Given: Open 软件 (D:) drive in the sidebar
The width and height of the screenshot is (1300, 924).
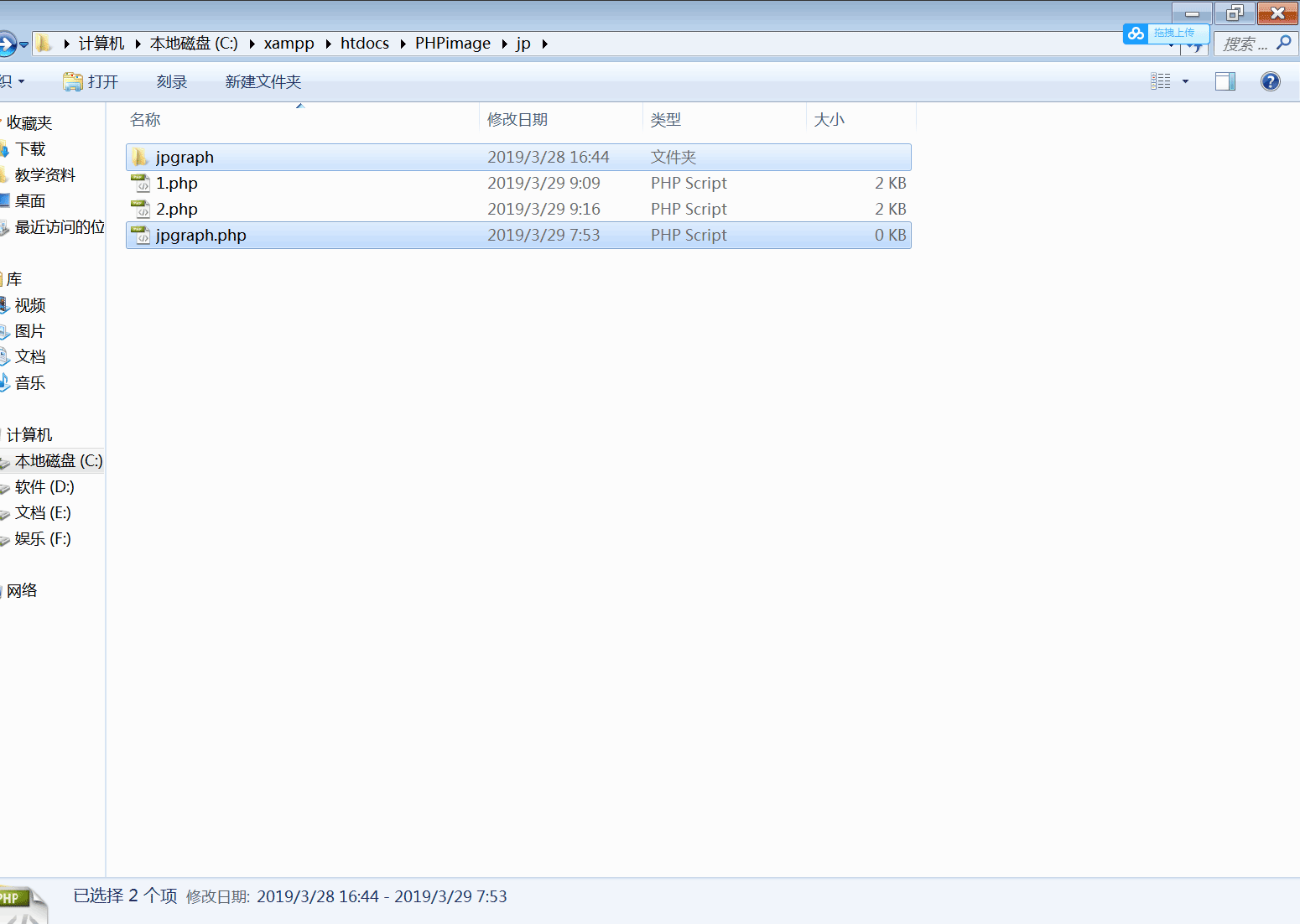Looking at the screenshot, I should coord(44,487).
